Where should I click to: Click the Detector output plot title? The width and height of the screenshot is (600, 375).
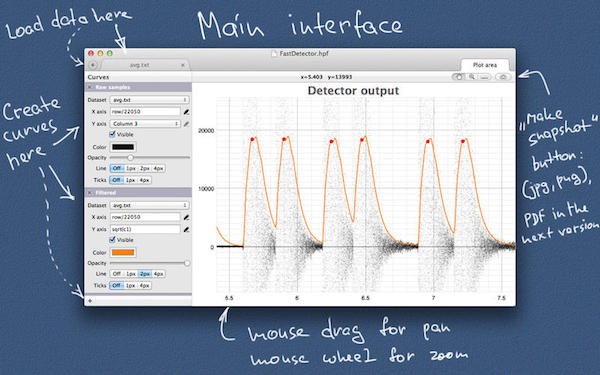(353, 91)
